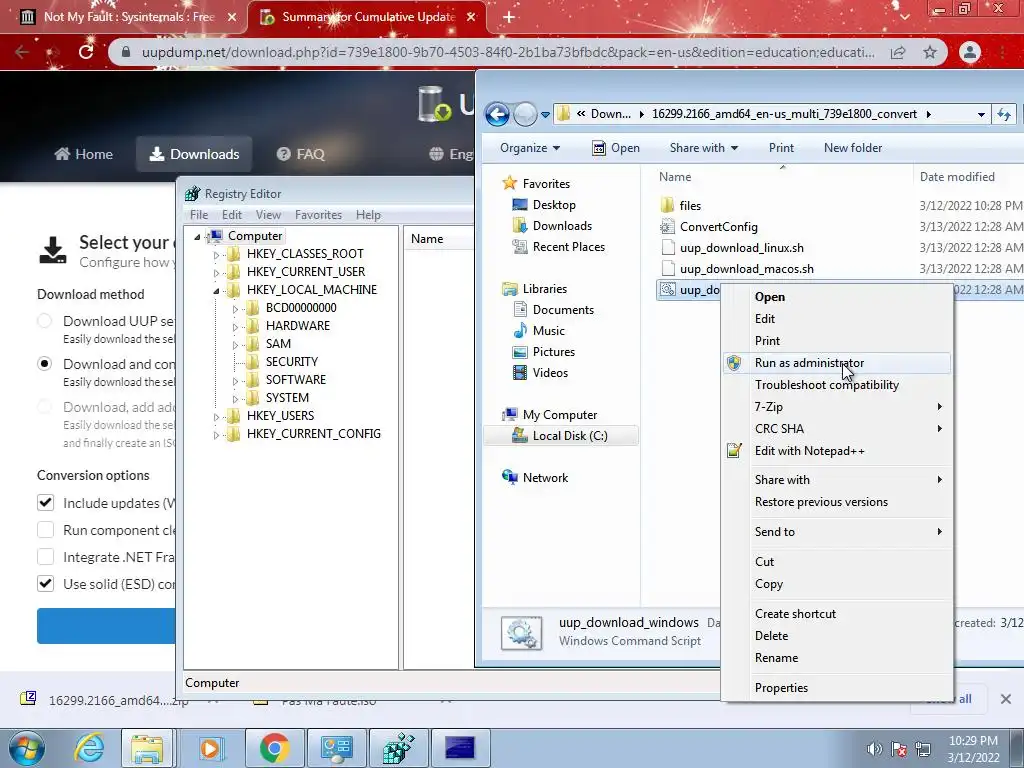
Task: Open Registry Editor Favorites menu
Action: [318, 215]
